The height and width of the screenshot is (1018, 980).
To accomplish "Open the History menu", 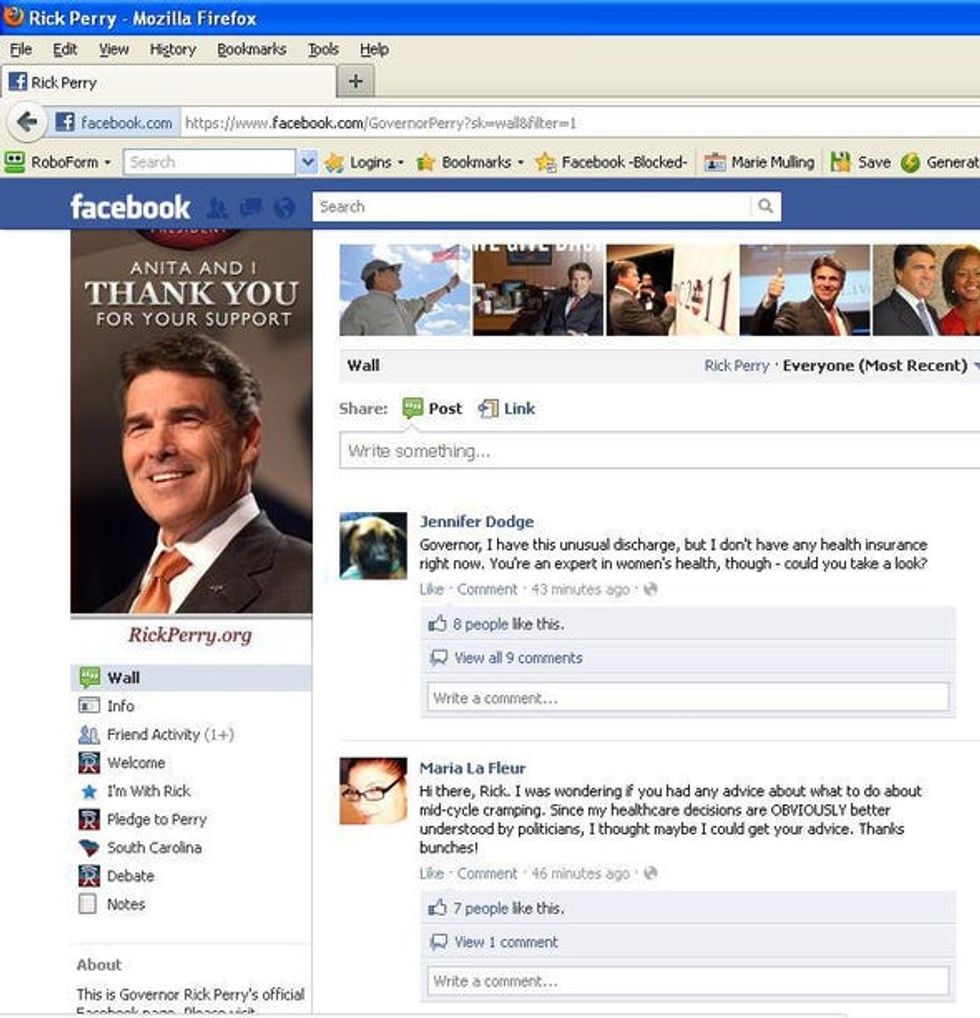I will tap(172, 49).
